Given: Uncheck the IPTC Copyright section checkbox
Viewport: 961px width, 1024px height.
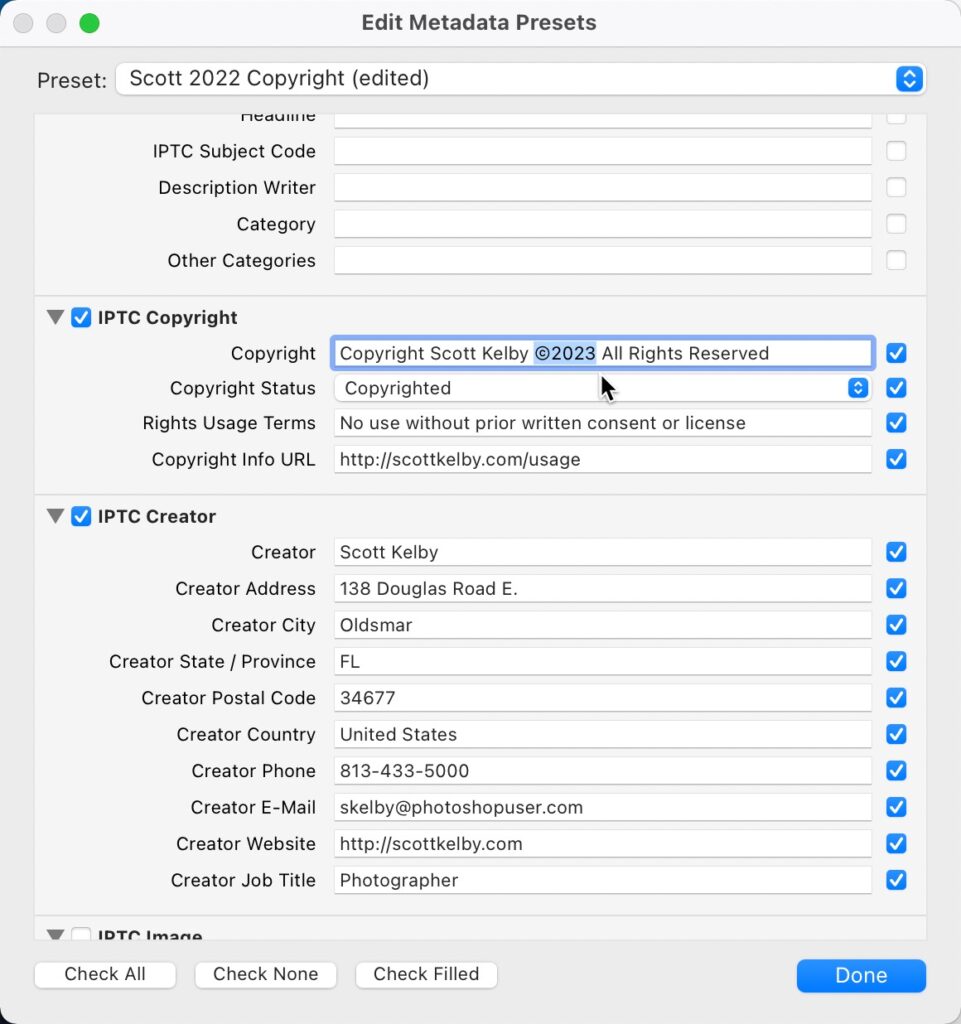Looking at the screenshot, I should [81, 317].
